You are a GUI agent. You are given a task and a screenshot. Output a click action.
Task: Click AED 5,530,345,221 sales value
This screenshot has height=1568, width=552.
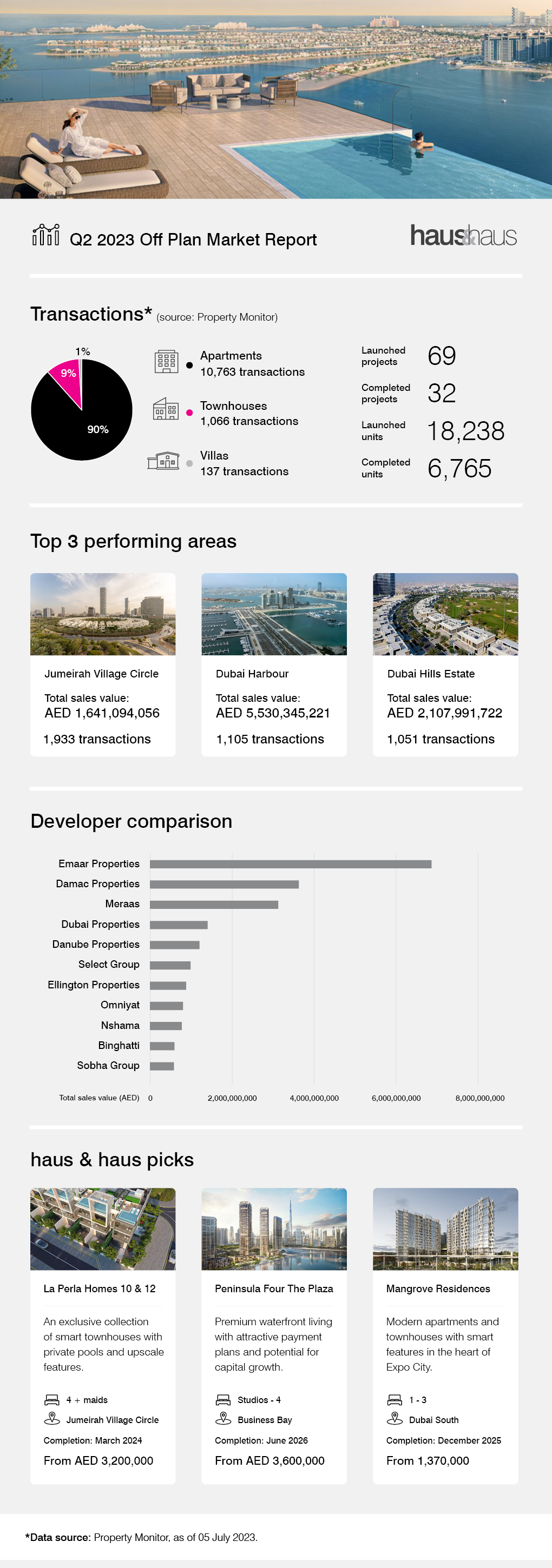(273, 713)
